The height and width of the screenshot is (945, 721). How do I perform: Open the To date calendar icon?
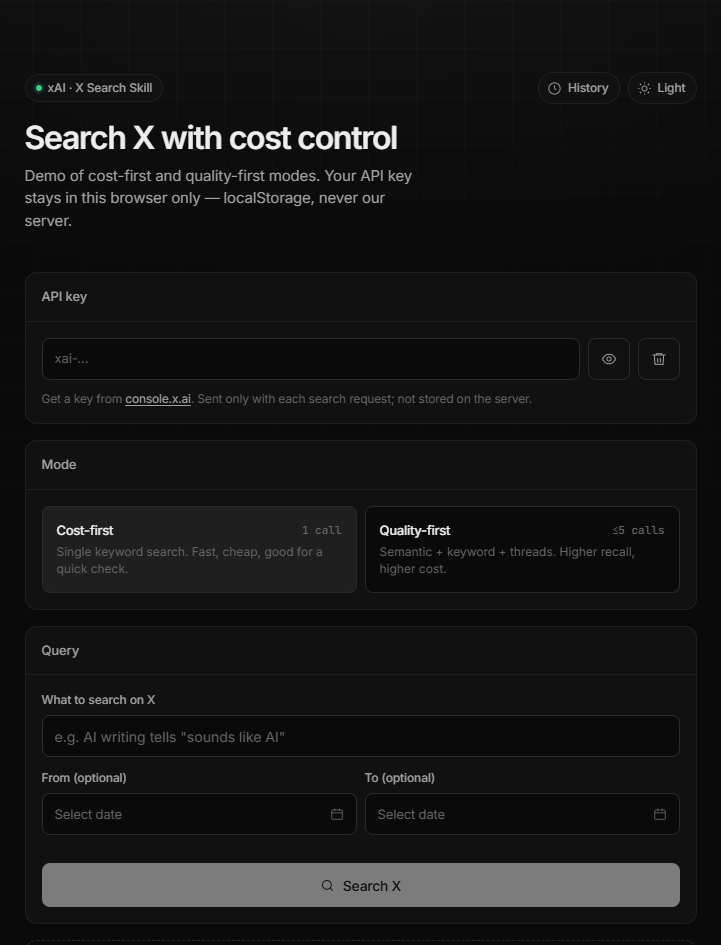tap(660, 814)
